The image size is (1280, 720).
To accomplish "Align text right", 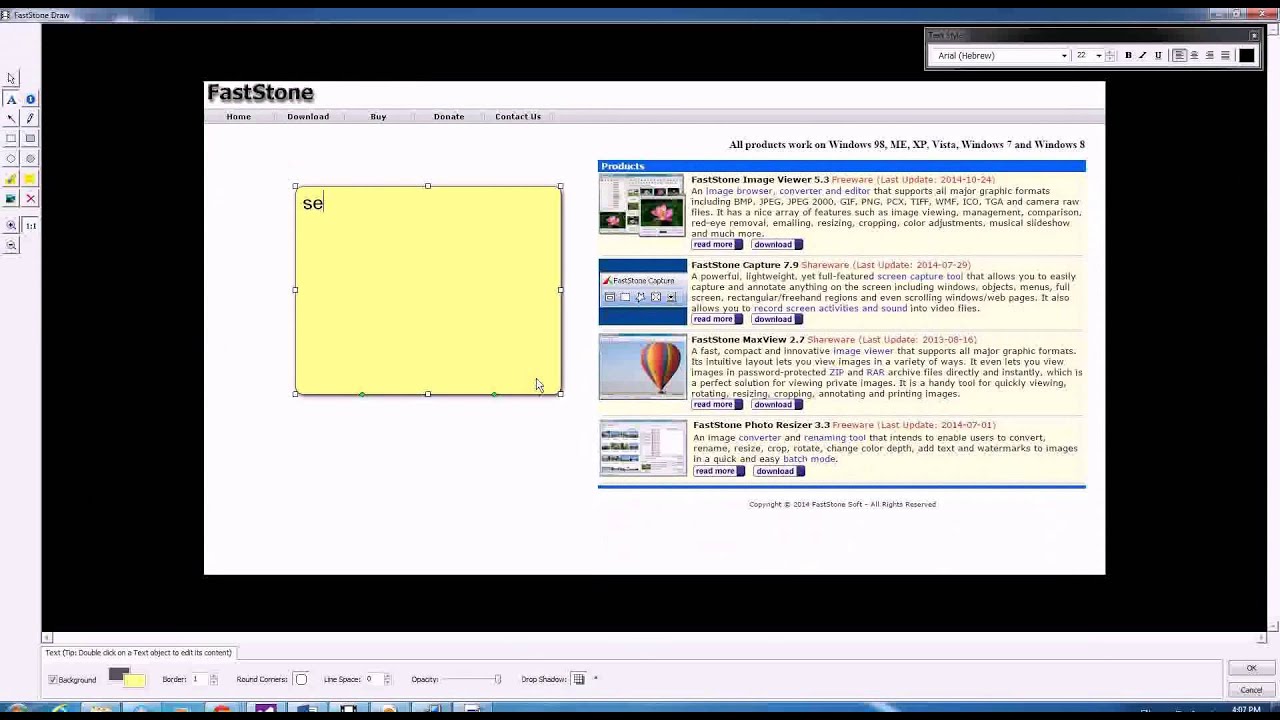I will (1209, 56).
